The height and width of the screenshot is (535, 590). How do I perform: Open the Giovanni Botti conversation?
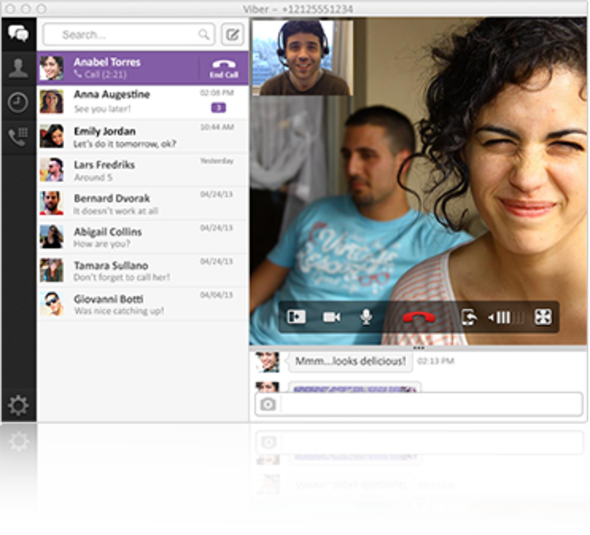pos(143,304)
